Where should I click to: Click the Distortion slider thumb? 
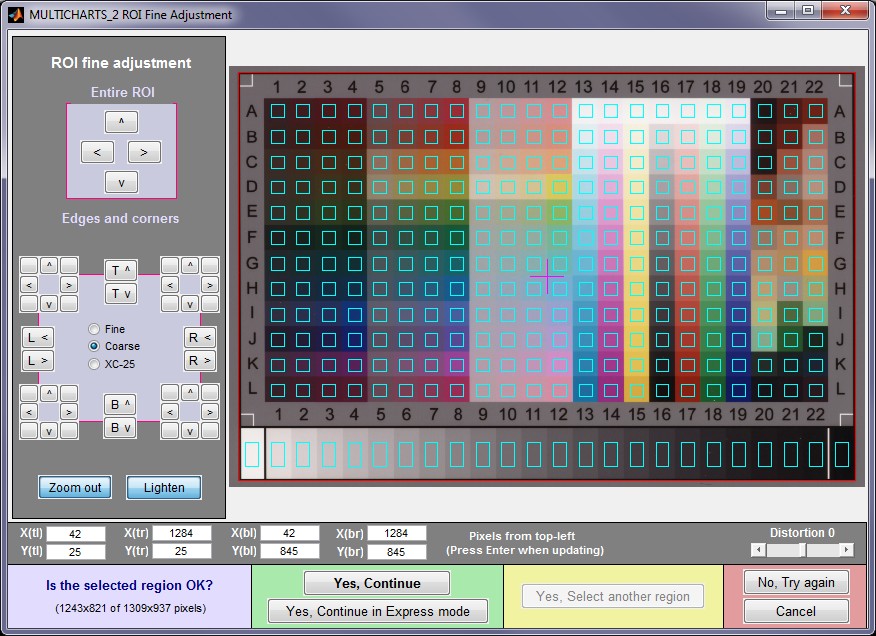[802, 550]
